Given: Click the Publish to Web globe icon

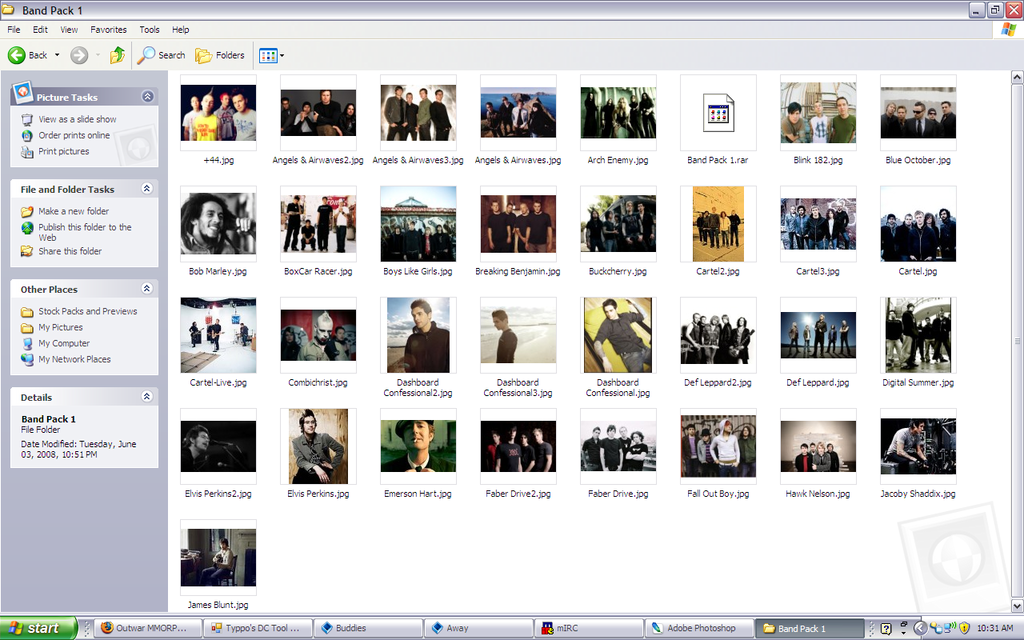Looking at the screenshot, I should (27, 227).
